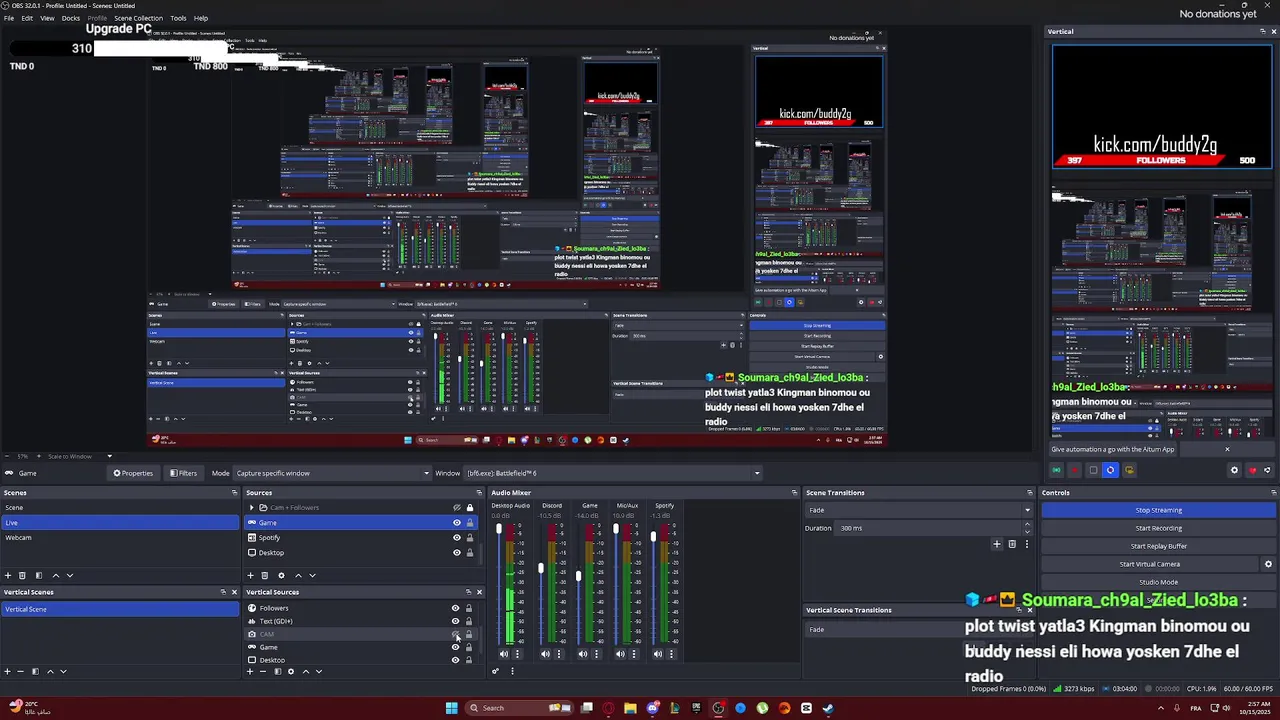
Task: Mute the Desktop Audio channel
Action: tap(504, 654)
